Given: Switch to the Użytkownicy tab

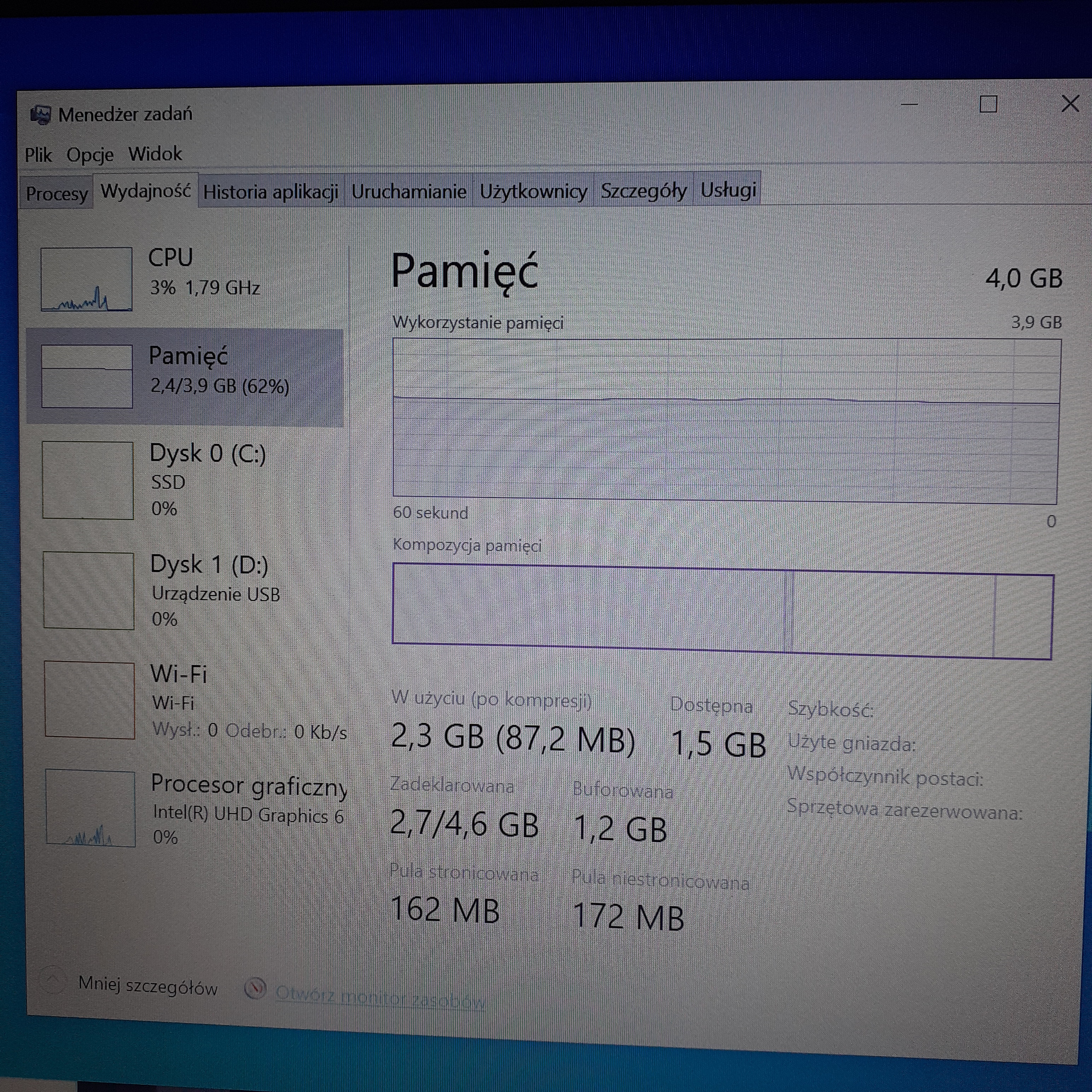Looking at the screenshot, I should click(x=533, y=191).
